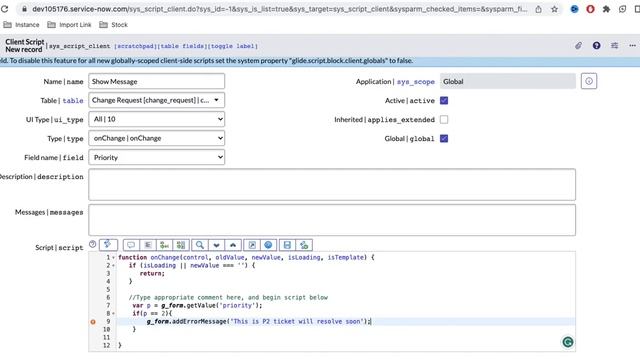Click the replace all script toolbar icon
The width and height of the screenshot is (640, 360).
click(x=181, y=245)
